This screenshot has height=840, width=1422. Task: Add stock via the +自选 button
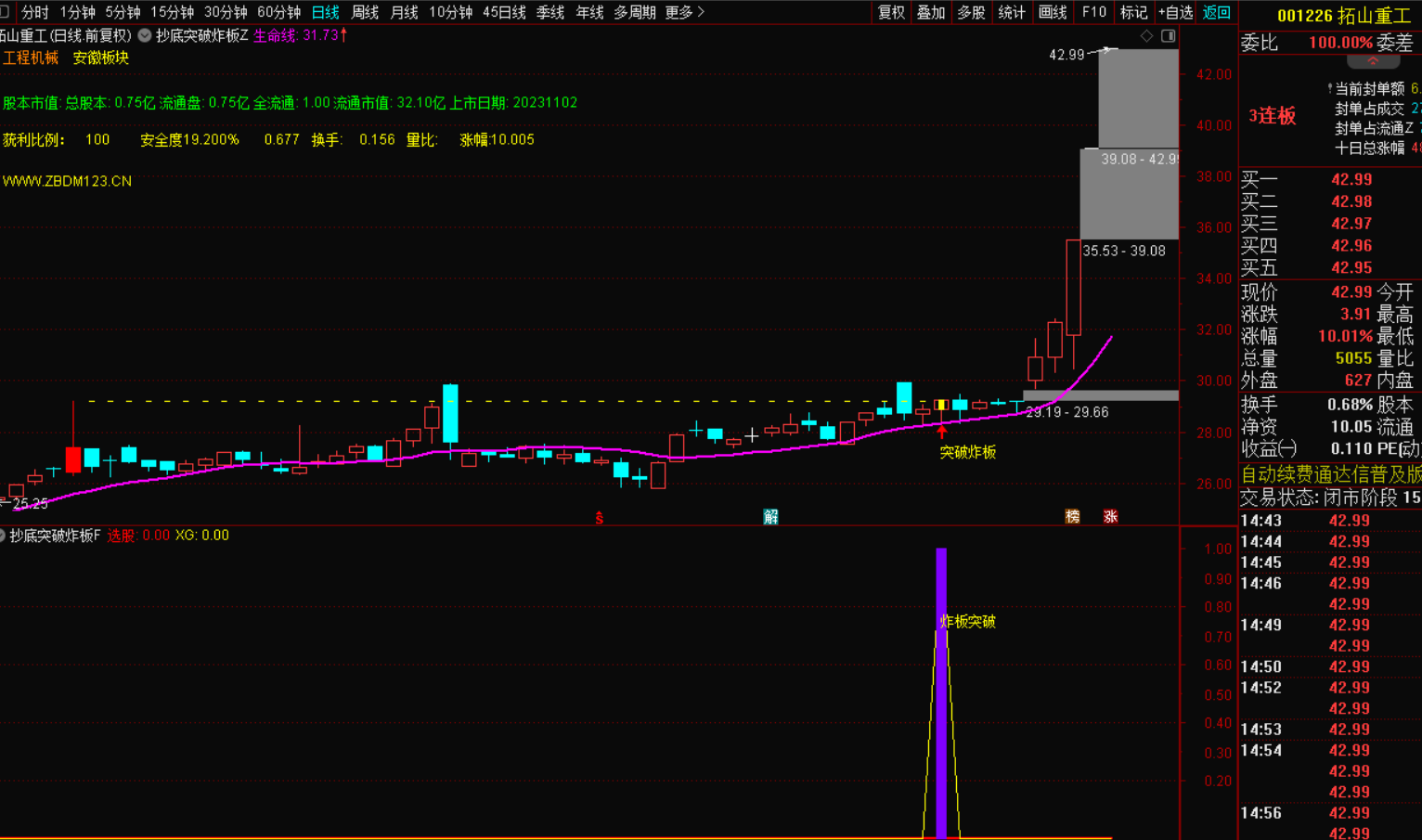pos(1175,12)
